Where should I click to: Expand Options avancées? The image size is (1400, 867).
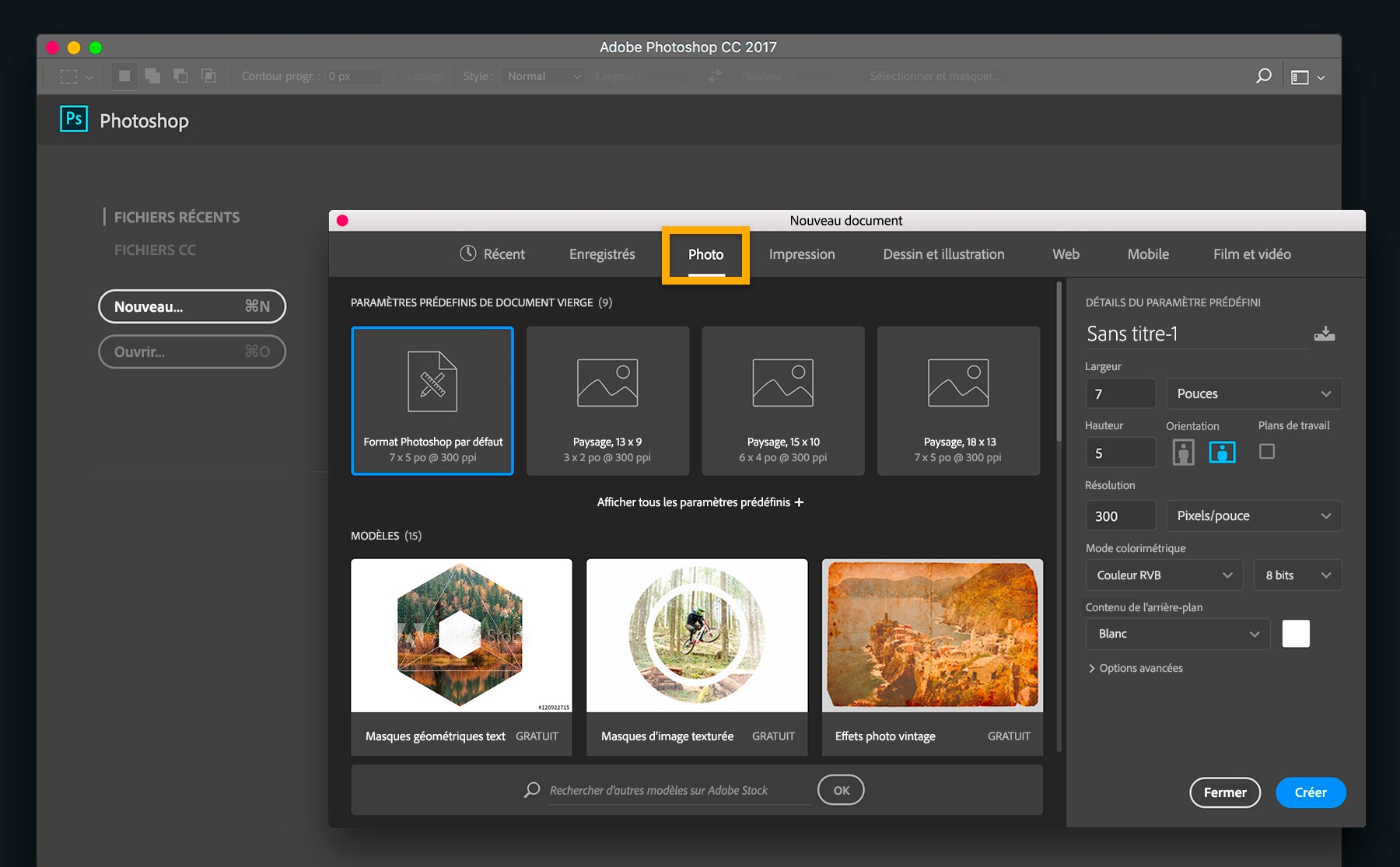[1136, 668]
